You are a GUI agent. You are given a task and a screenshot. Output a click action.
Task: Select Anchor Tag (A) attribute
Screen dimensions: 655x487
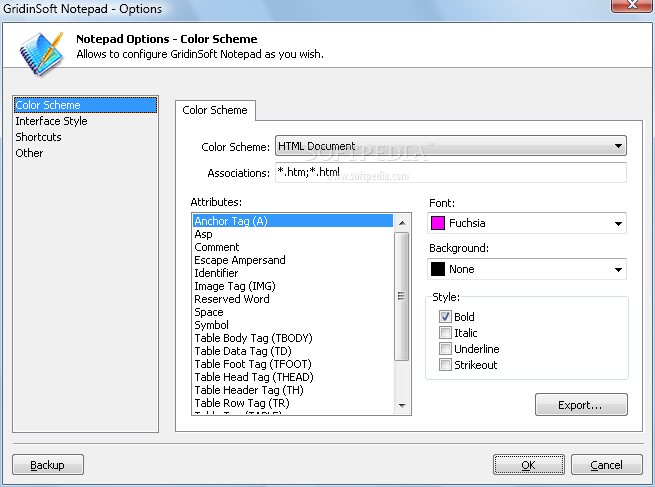tap(293, 221)
